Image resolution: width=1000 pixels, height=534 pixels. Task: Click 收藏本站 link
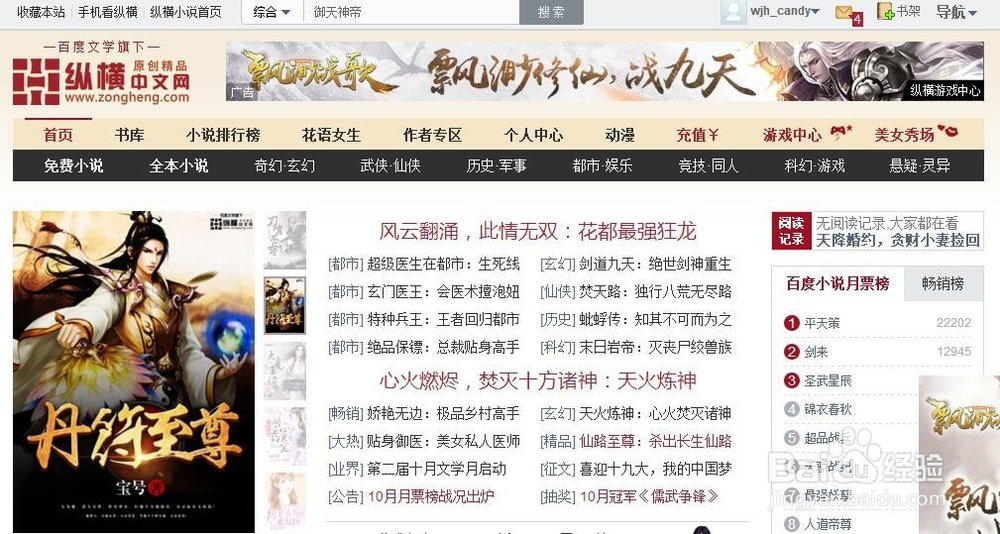[41, 11]
